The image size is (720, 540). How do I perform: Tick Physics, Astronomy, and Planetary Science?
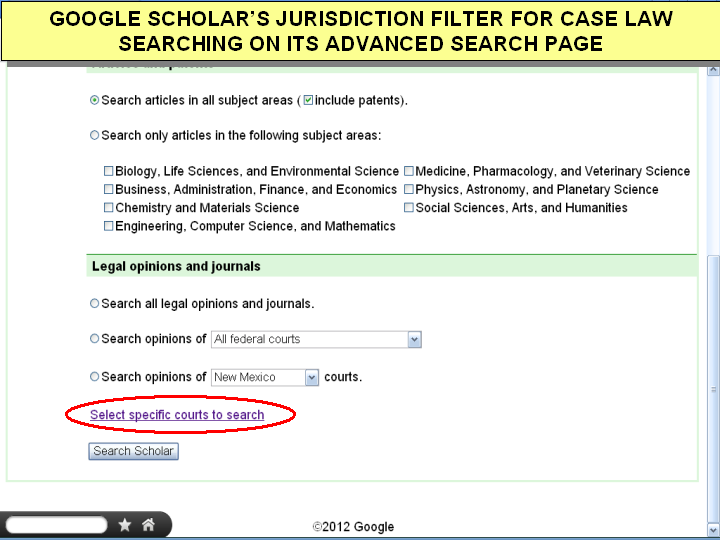tap(409, 189)
